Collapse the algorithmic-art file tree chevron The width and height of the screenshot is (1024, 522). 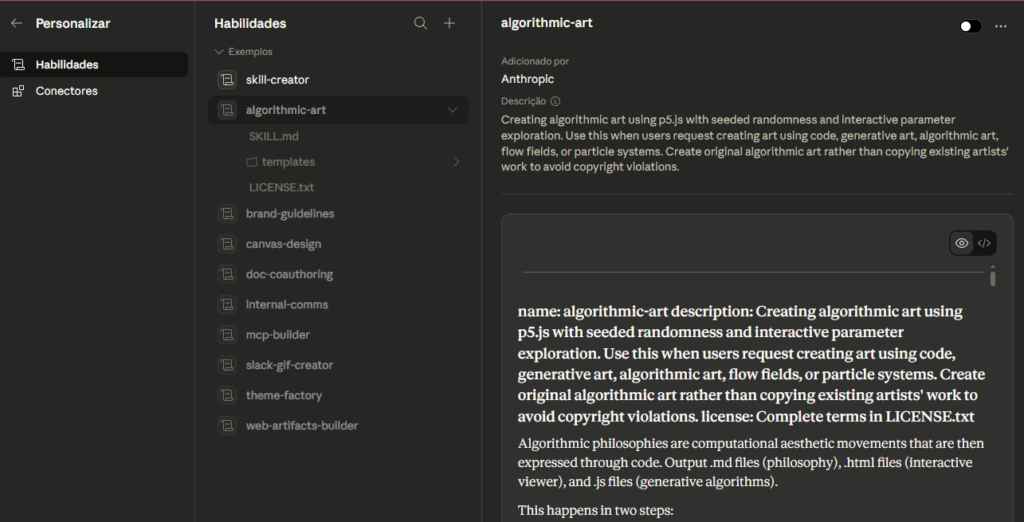tap(452, 110)
